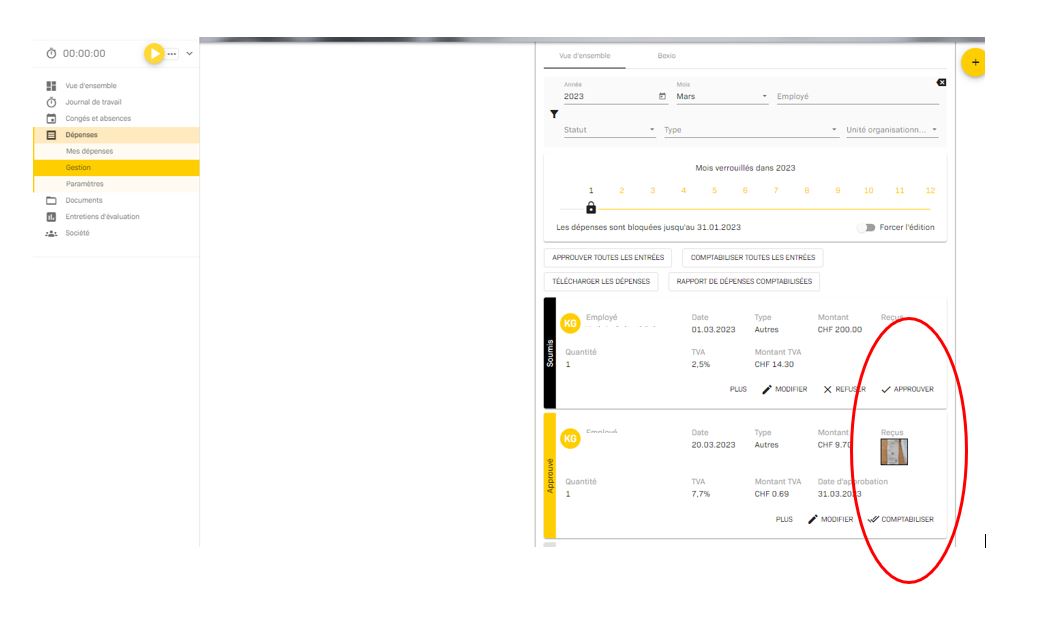The image size is (1055, 617).
Task: Open the Mois dropdown showing Mars
Action: pyautogui.click(x=721, y=97)
